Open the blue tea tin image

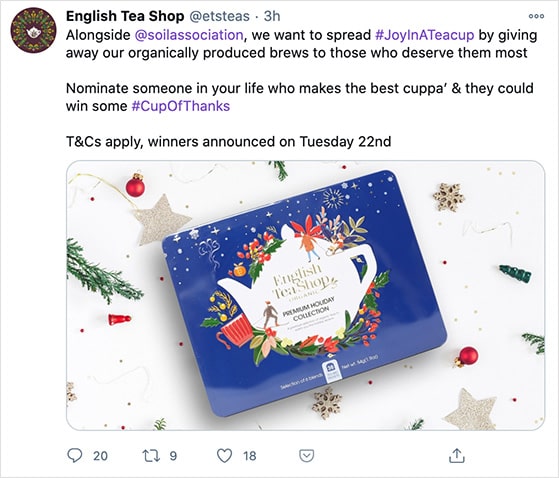tap(306, 295)
